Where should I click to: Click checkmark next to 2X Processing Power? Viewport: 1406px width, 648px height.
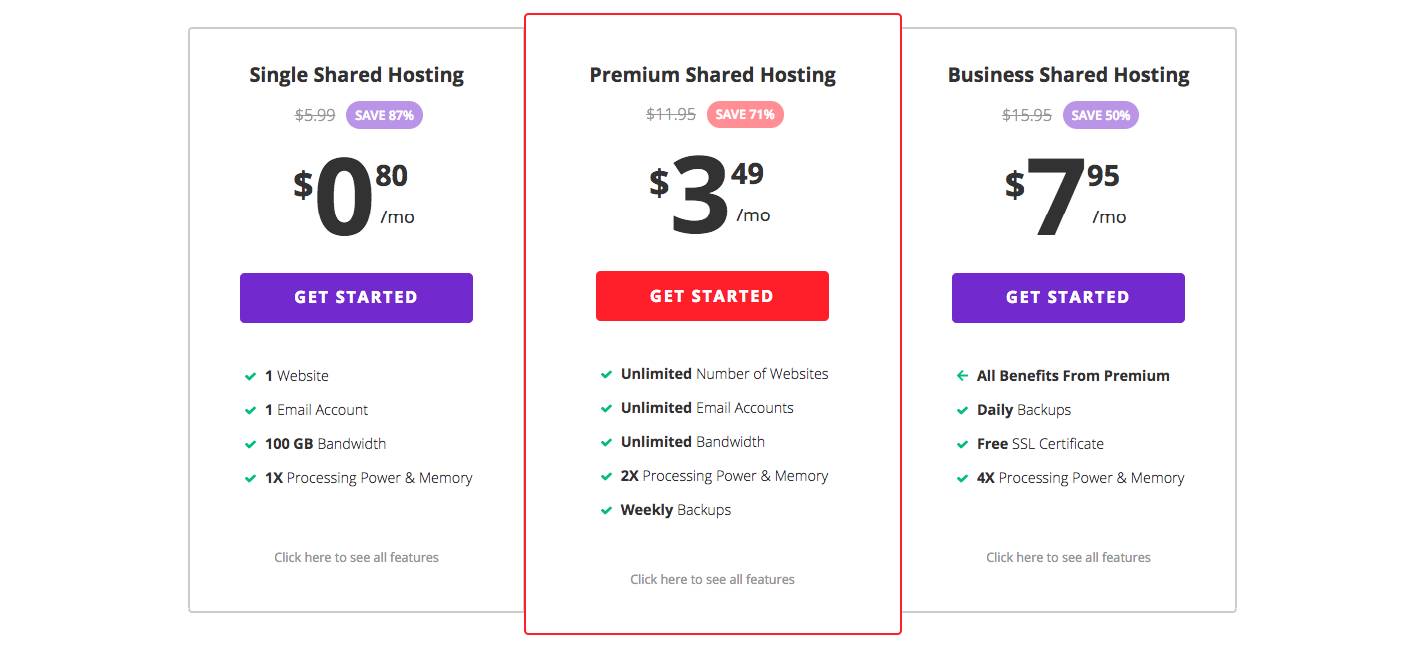[x=606, y=477]
